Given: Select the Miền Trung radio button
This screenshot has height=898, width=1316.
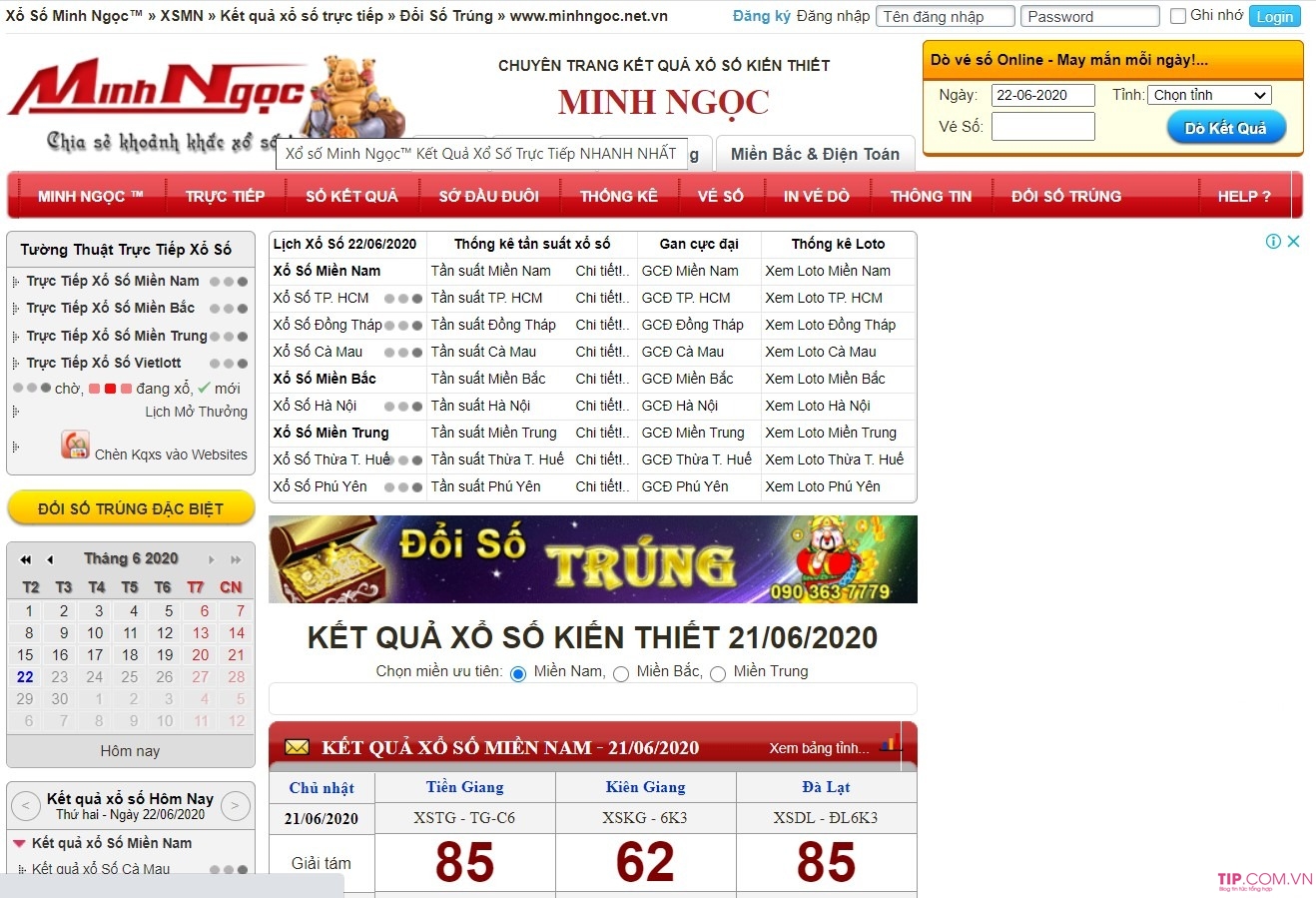Looking at the screenshot, I should point(718,673).
